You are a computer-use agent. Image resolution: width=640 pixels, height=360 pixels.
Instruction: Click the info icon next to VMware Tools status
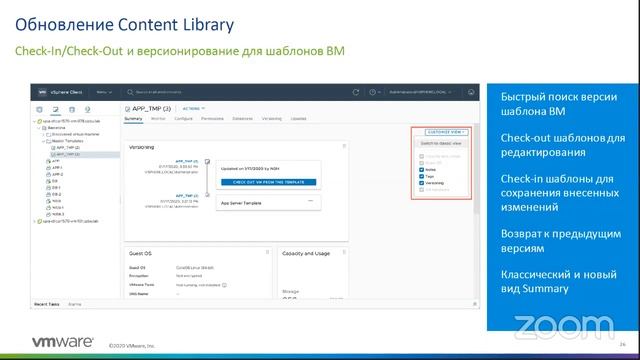[224, 285]
